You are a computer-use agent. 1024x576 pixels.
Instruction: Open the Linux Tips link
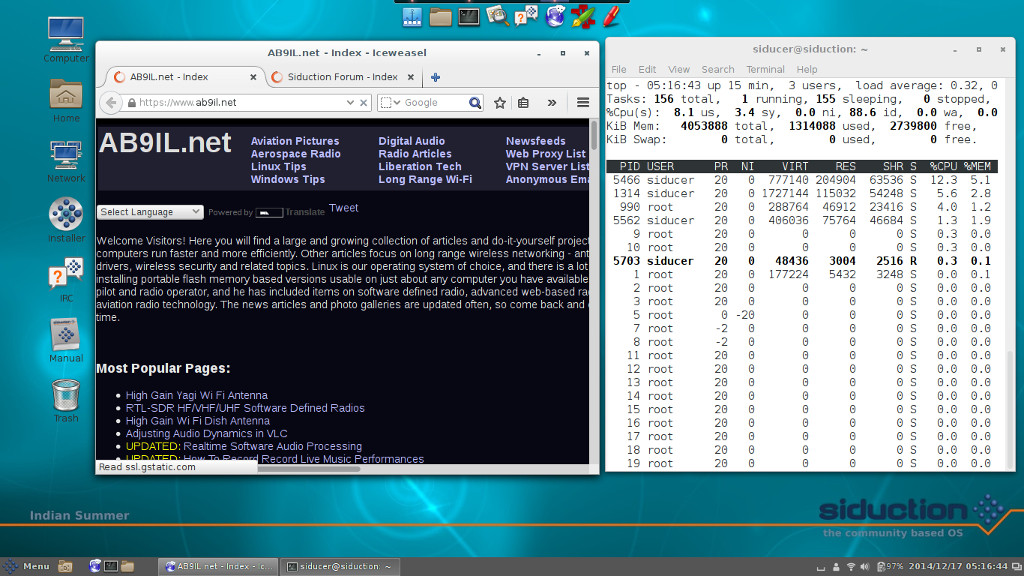click(278, 167)
